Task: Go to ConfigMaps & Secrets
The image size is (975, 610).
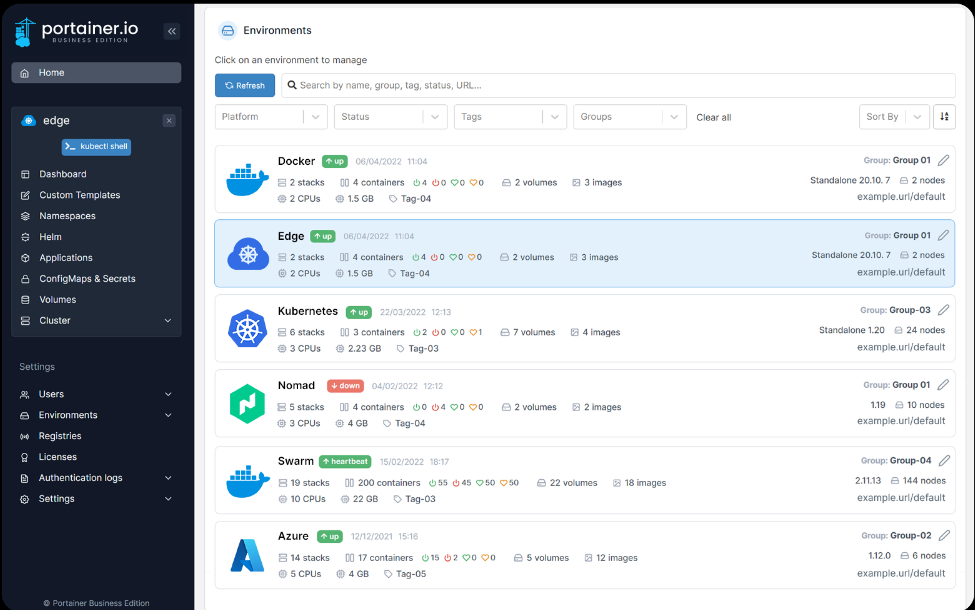Action: (87, 279)
